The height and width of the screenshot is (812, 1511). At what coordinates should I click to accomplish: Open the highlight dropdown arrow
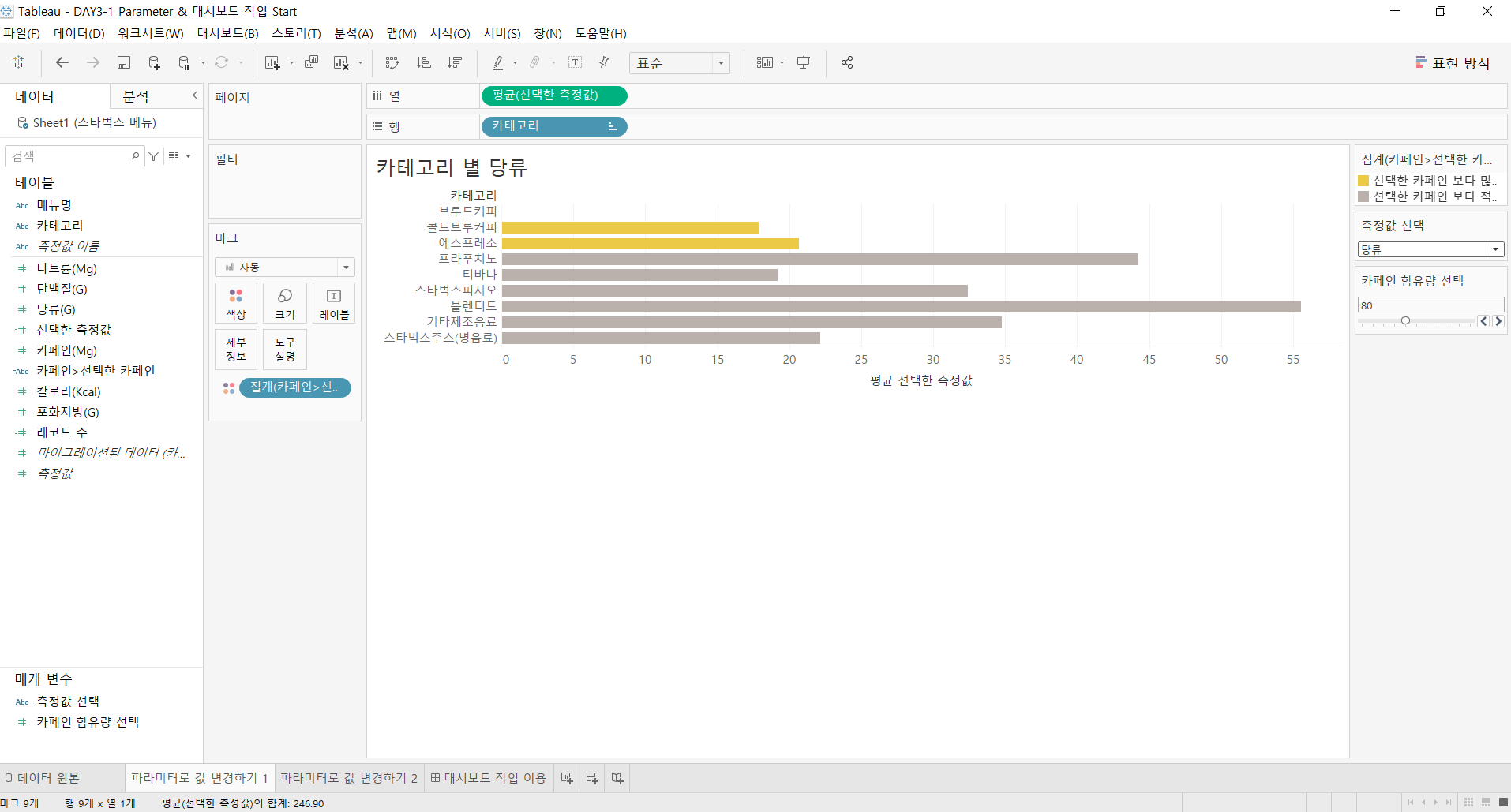515,62
